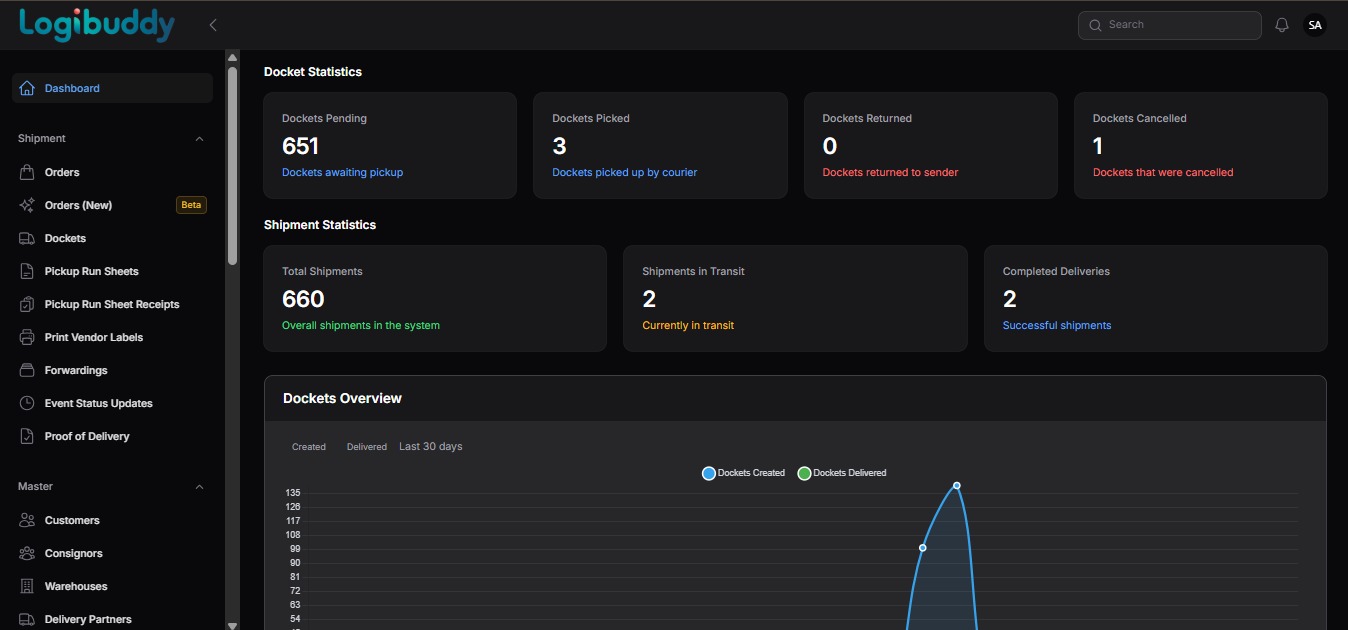This screenshot has width=1348, height=630.
Task: Open the Dashboard home icon
Action: point(26,88)
